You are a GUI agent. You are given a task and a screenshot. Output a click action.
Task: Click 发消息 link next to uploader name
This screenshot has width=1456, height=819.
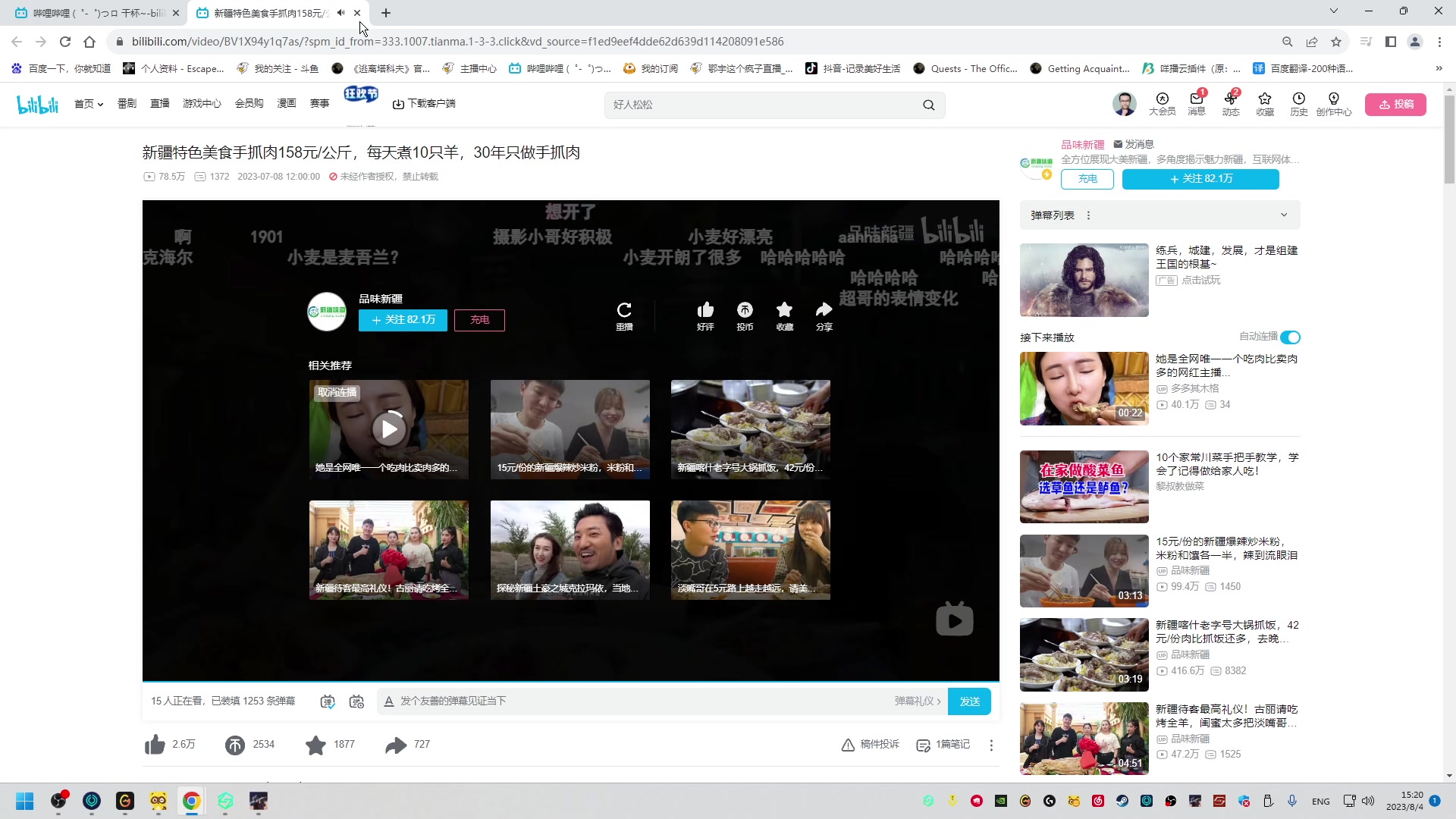coord(1134,144)
